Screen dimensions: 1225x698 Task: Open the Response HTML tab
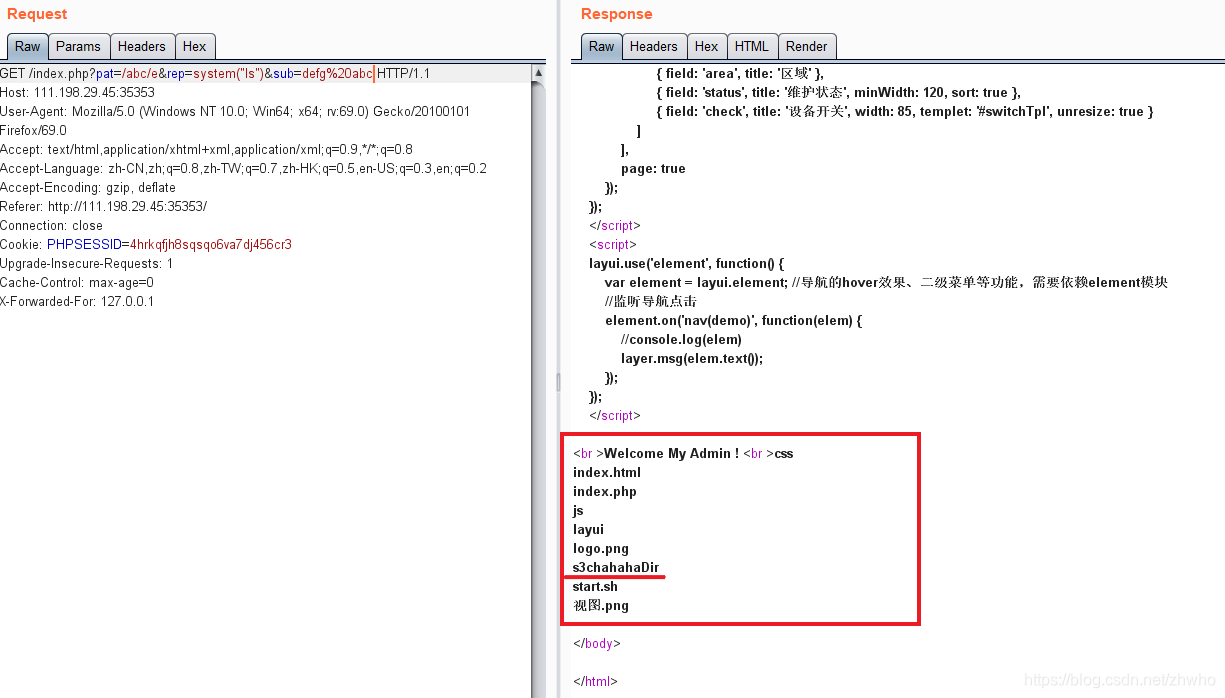pos(751,46)
